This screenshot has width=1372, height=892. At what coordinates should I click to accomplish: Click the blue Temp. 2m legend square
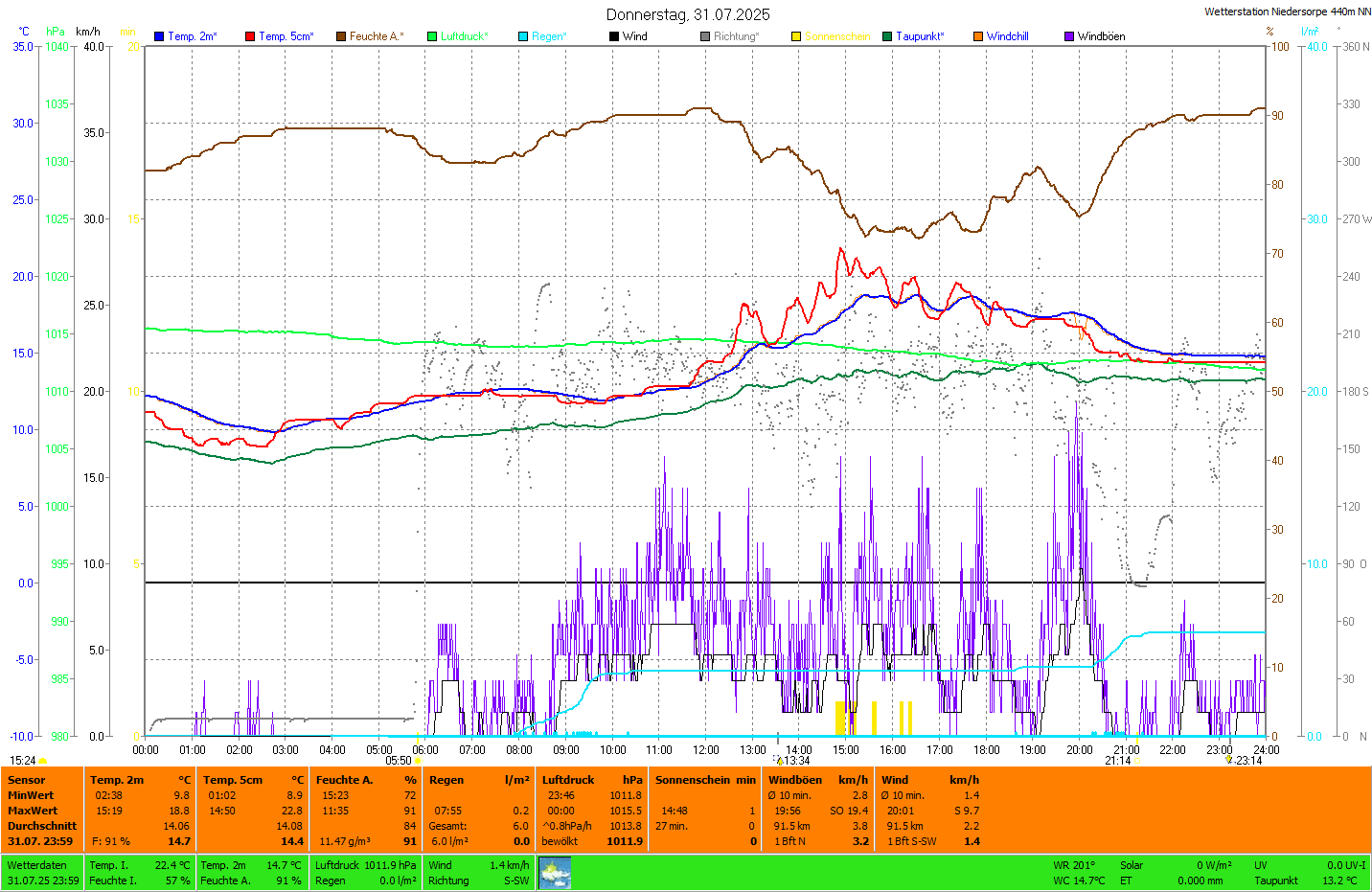(159, 36)
